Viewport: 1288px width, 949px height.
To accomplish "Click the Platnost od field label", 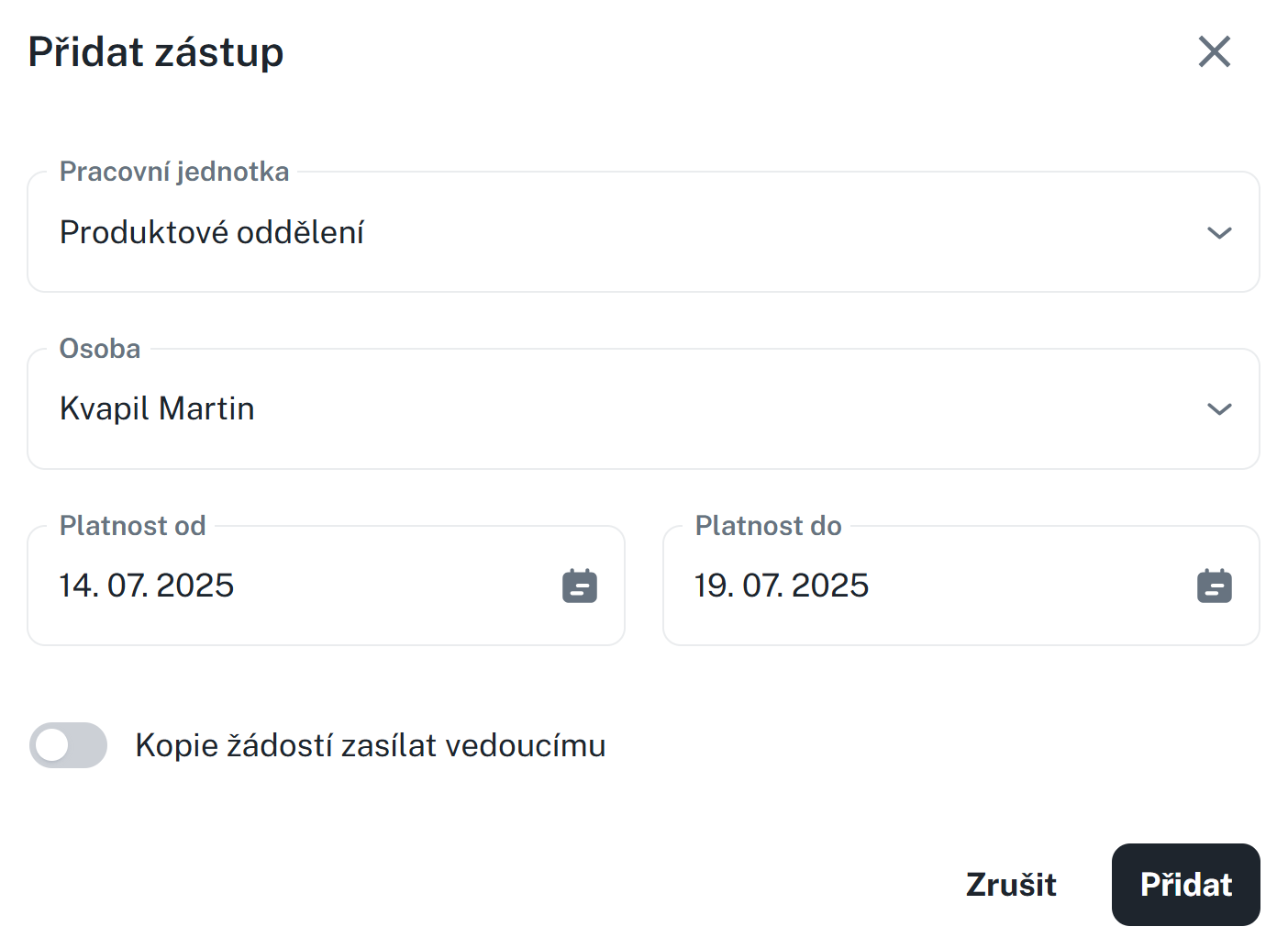I will click(133, 526).
